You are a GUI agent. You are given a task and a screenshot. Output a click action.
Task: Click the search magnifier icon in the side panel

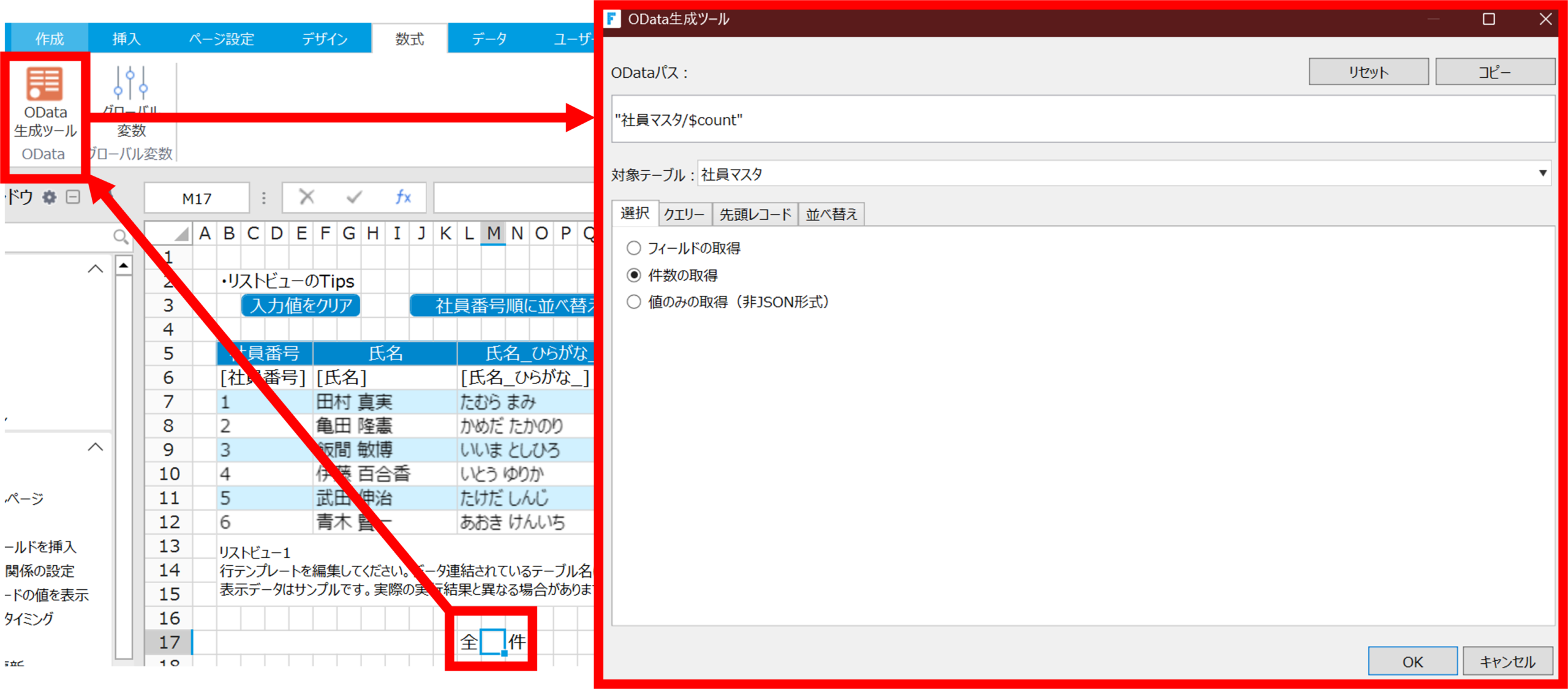coord(120,236)
